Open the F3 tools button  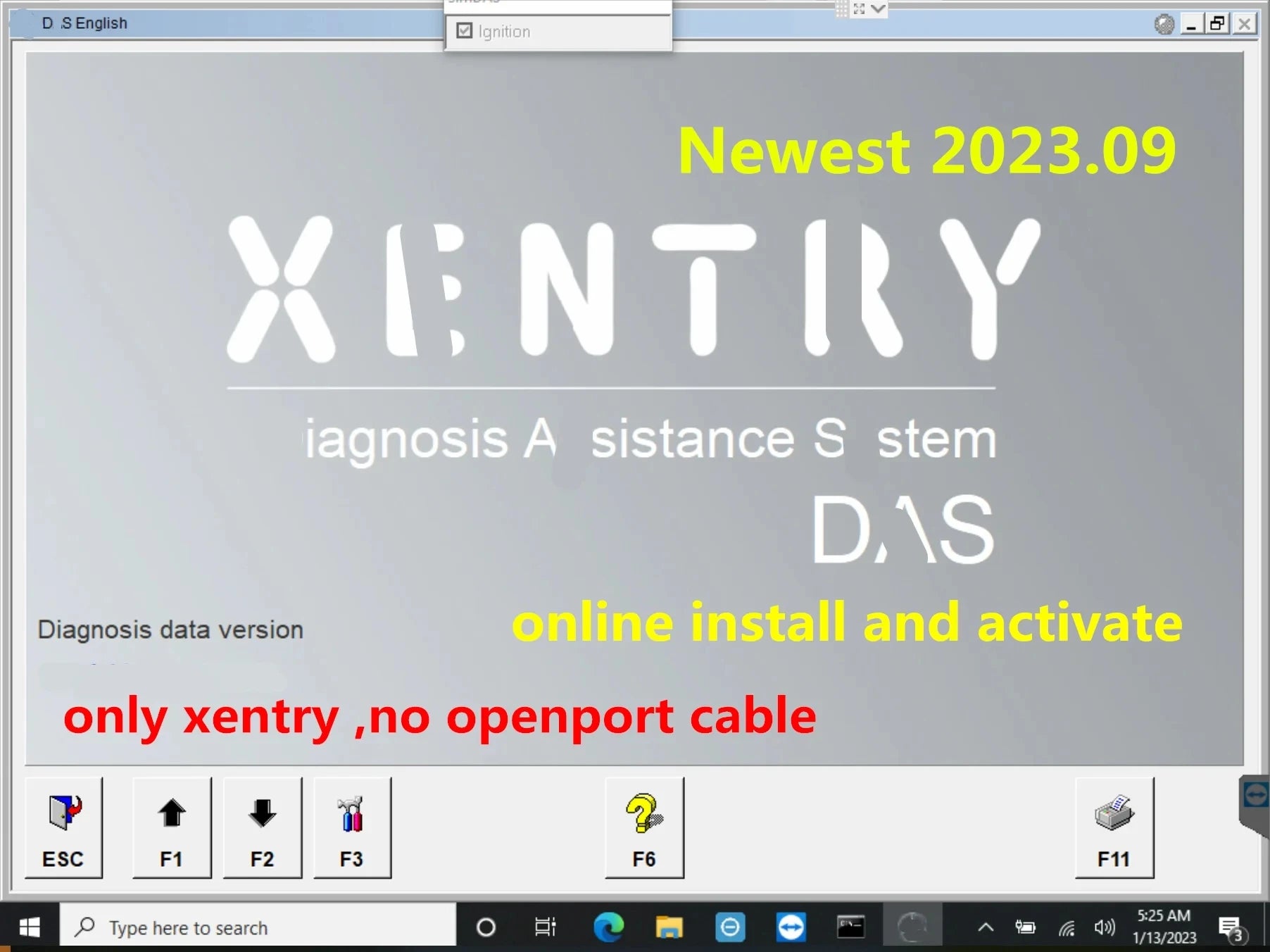(x=351, y=827)
